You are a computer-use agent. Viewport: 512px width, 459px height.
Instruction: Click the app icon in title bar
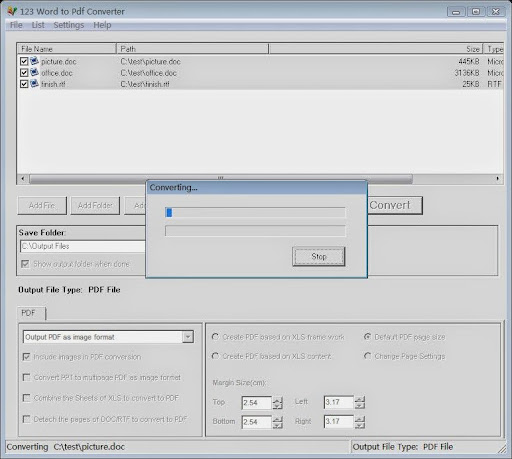[x=12, y=11]
